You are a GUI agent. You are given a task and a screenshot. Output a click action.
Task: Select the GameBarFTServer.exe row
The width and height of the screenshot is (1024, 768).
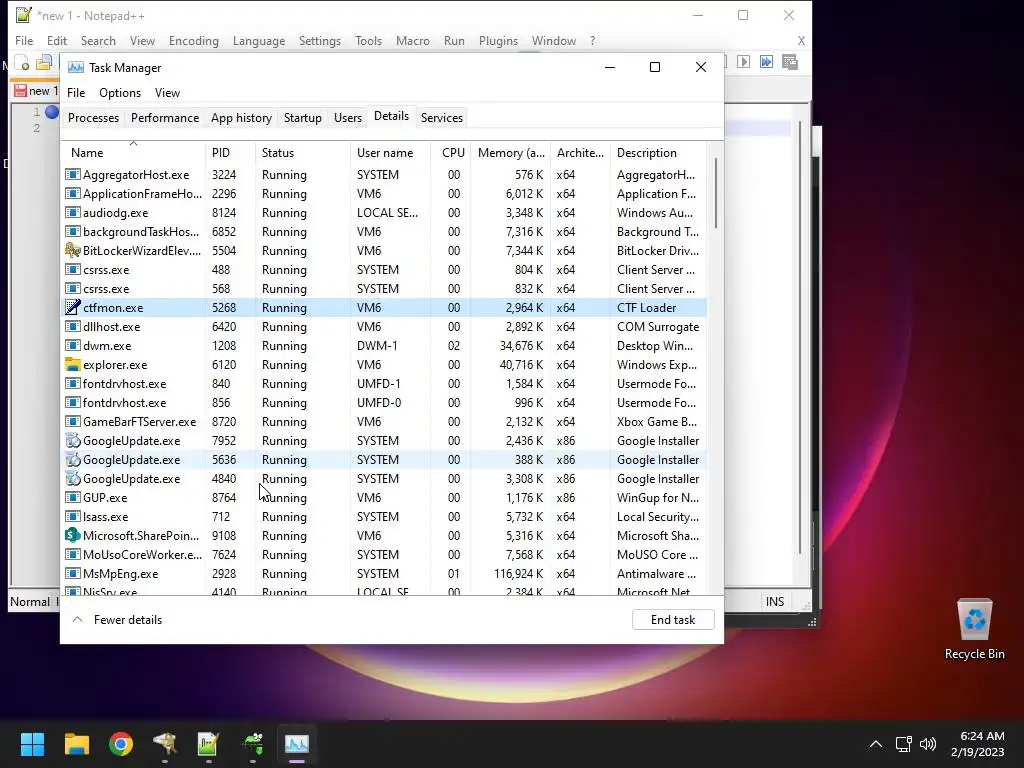(385, 422)
